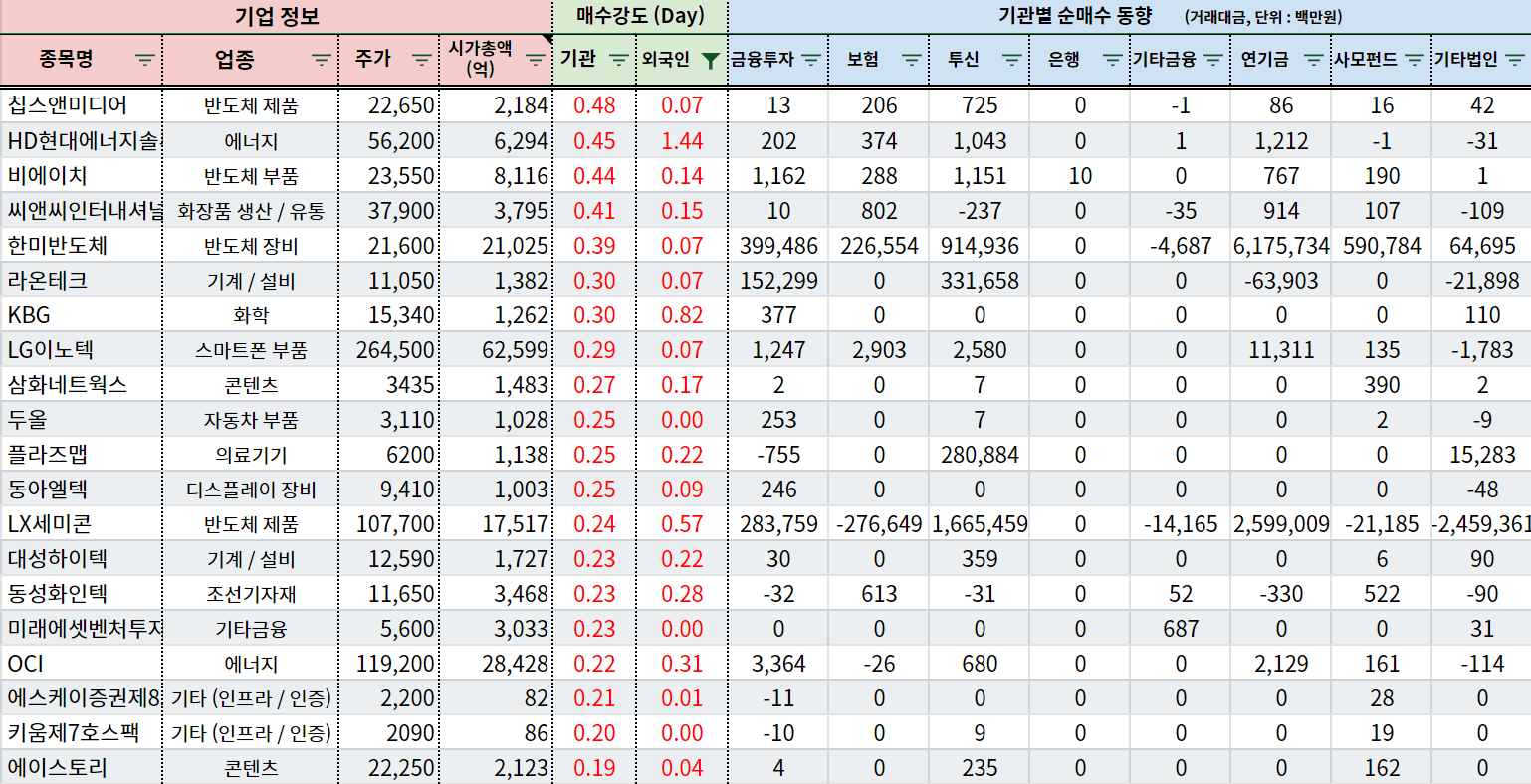Select the 두올 stock name cell
The image size is (1531, 784).
point(81,419)
